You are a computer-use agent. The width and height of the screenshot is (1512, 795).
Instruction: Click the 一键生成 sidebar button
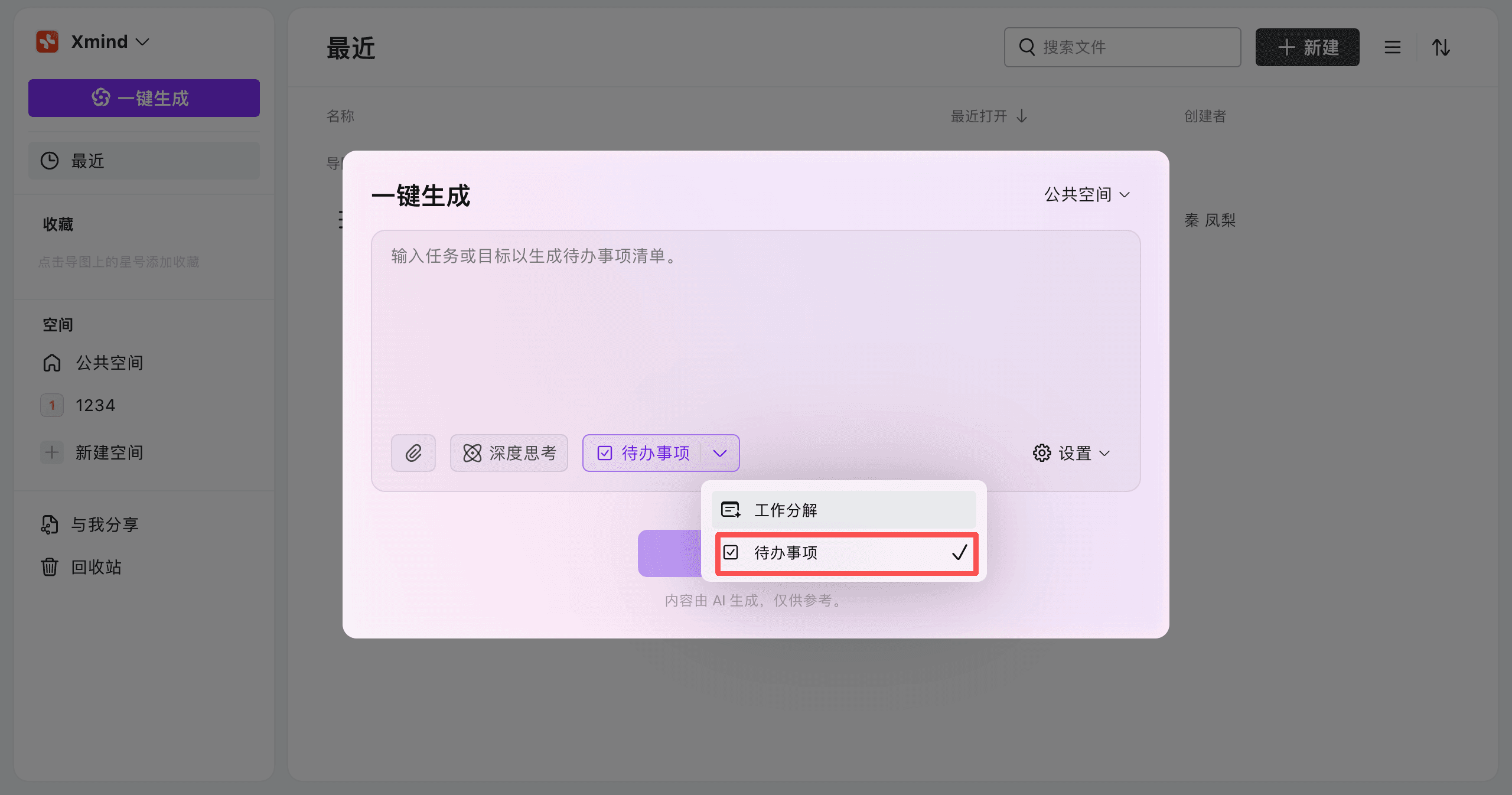point(144,98)
